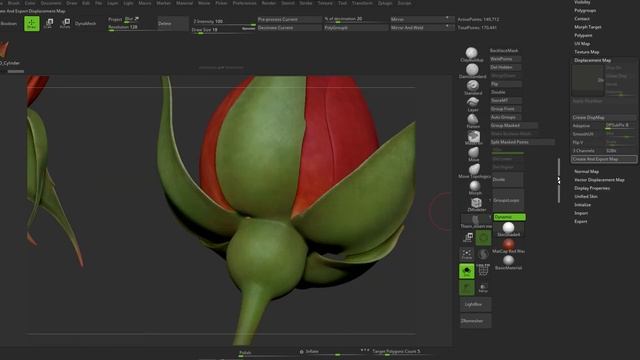The width and height of the screenshot is (640, 360).
Task: Click the green Draw mode button
Action: (32, 24)
